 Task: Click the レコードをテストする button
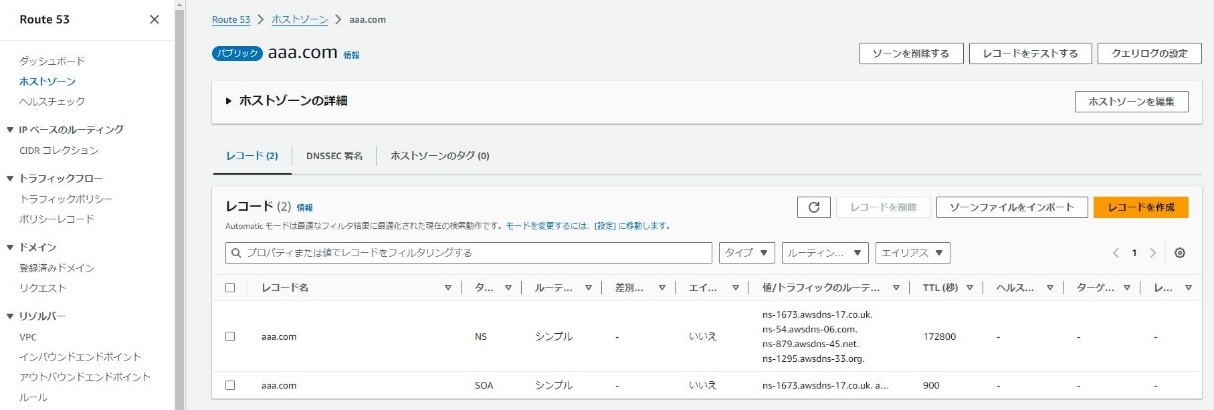click(1030, 54)
